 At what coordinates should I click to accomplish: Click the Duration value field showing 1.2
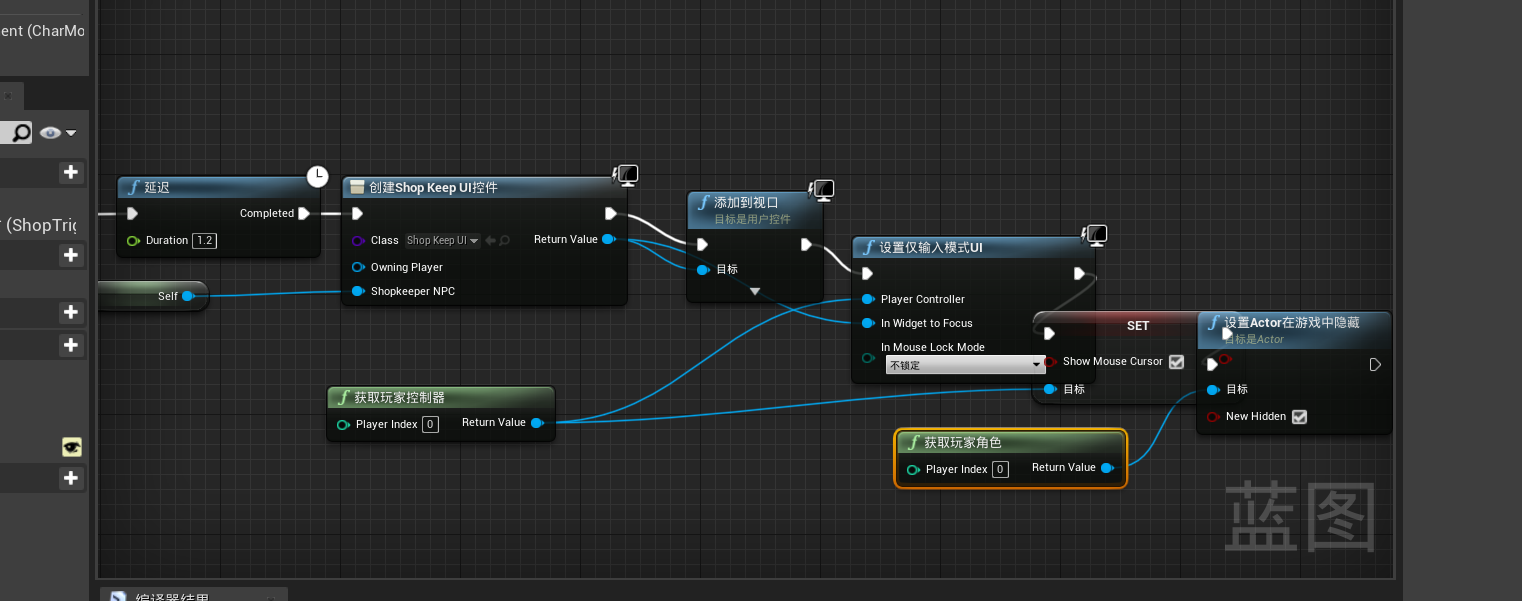tap(204, 240)
